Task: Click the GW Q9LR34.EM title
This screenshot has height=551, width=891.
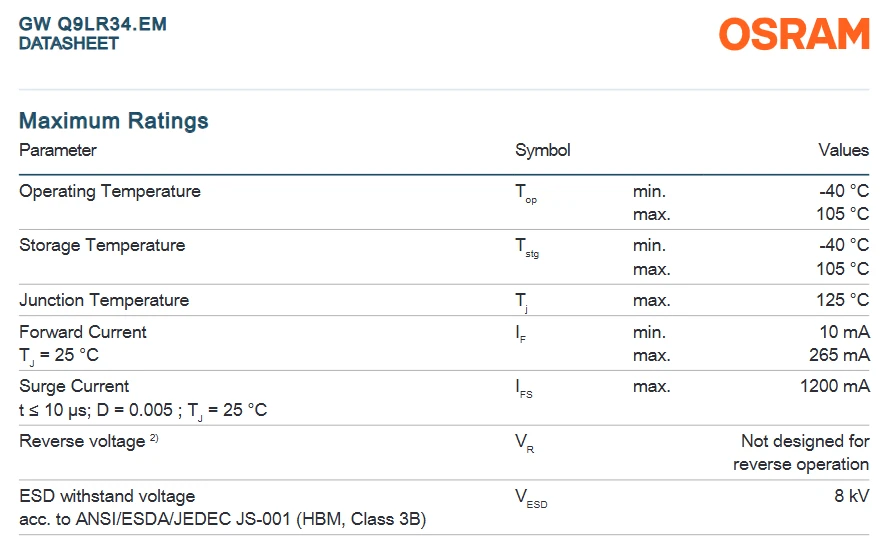Action: tap(93, 24)
